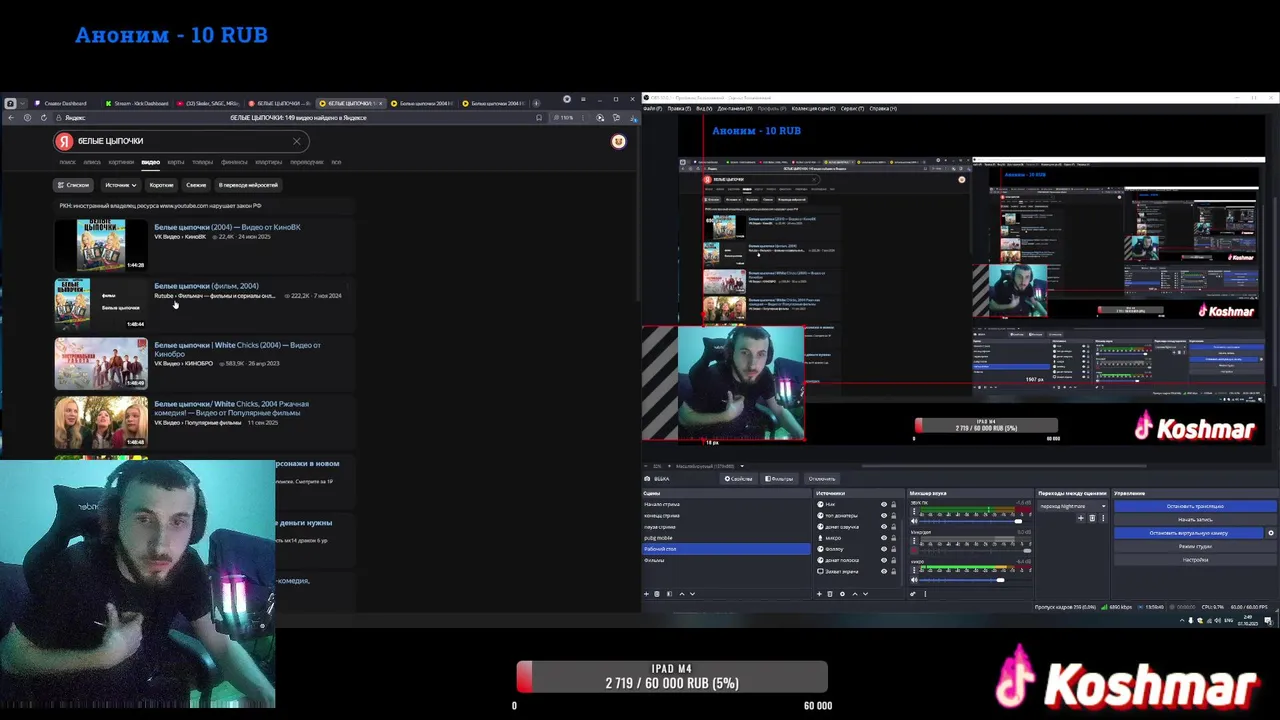
Task: Click the БЕЛЫЕ ЦЫПОЧКИ search input
Action: [180, 141]
